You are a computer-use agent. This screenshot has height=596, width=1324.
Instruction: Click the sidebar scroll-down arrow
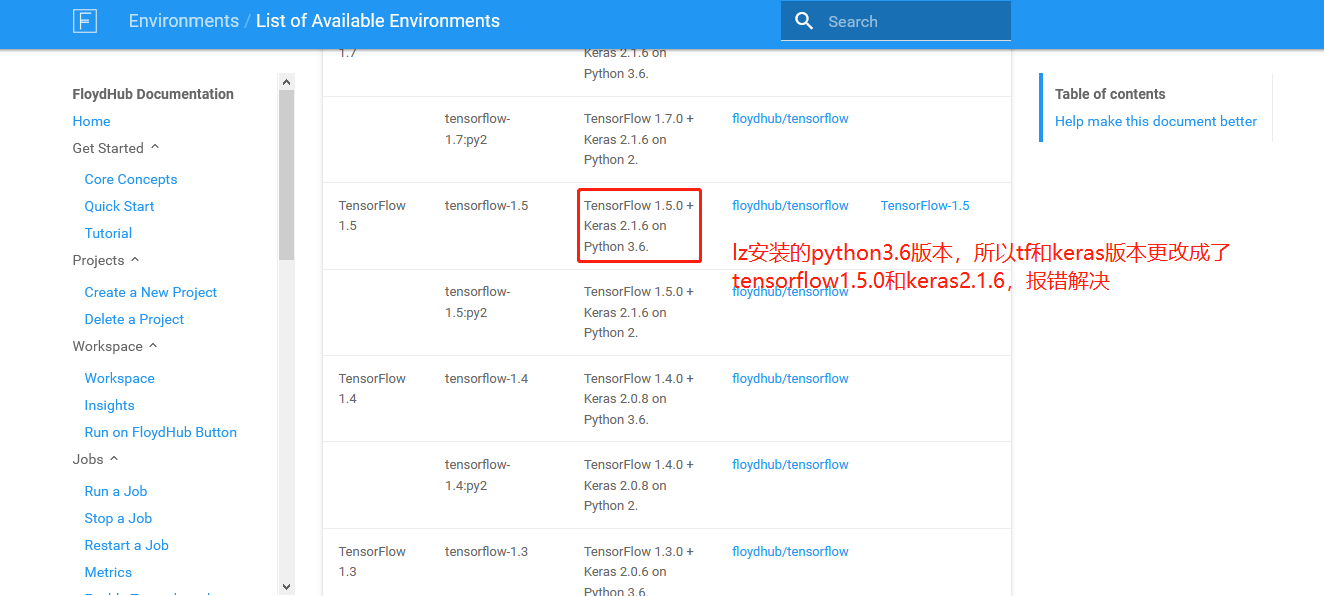pos(286,587)
